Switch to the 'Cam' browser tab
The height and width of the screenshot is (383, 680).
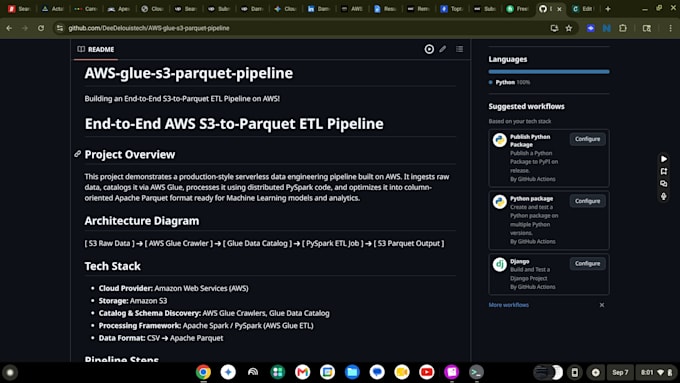coord(86,9)
